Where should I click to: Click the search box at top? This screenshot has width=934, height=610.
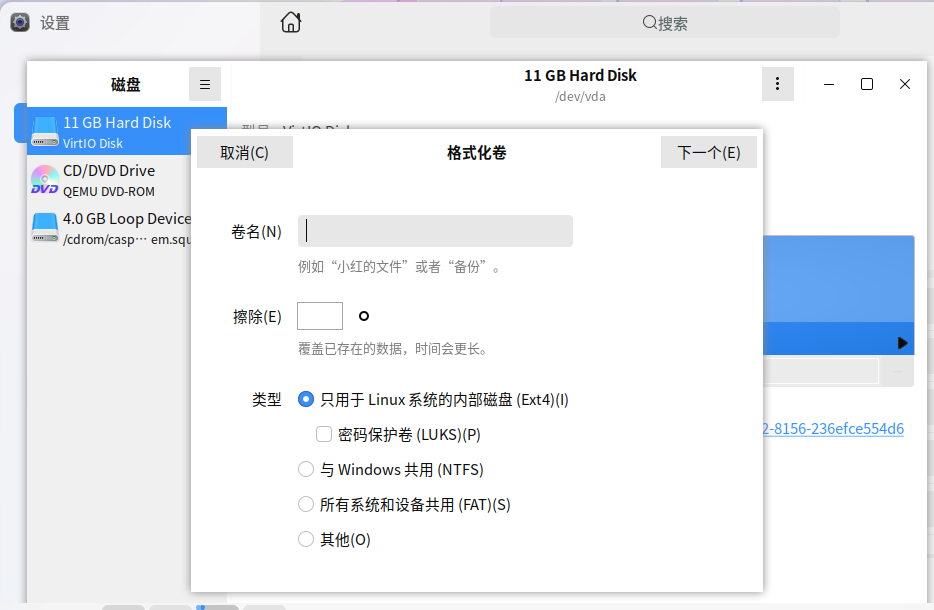click(665, 22)
